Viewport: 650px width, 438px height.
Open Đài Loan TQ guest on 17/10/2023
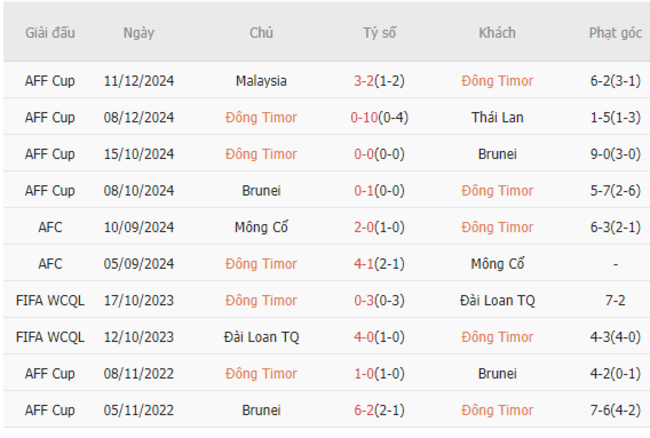click(497, 300)
